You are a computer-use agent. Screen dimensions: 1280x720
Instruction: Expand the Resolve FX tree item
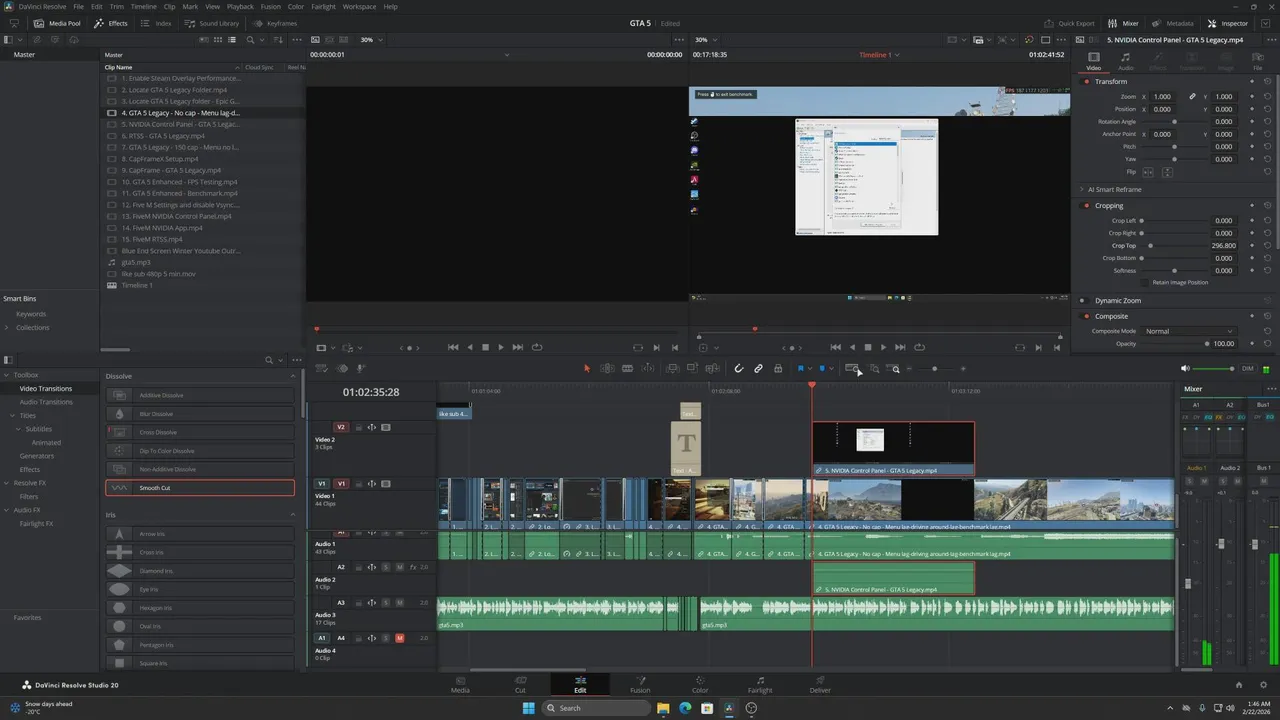click(7, 483)
